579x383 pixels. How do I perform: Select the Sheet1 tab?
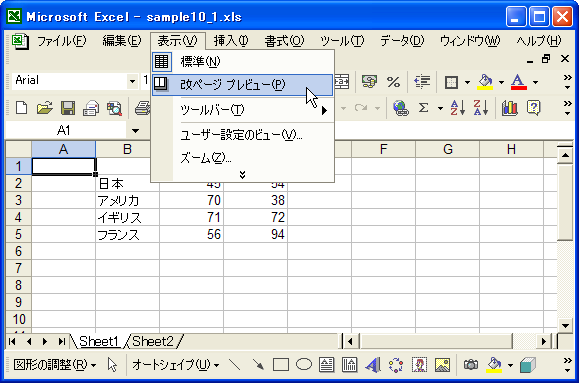click(99, 342)
